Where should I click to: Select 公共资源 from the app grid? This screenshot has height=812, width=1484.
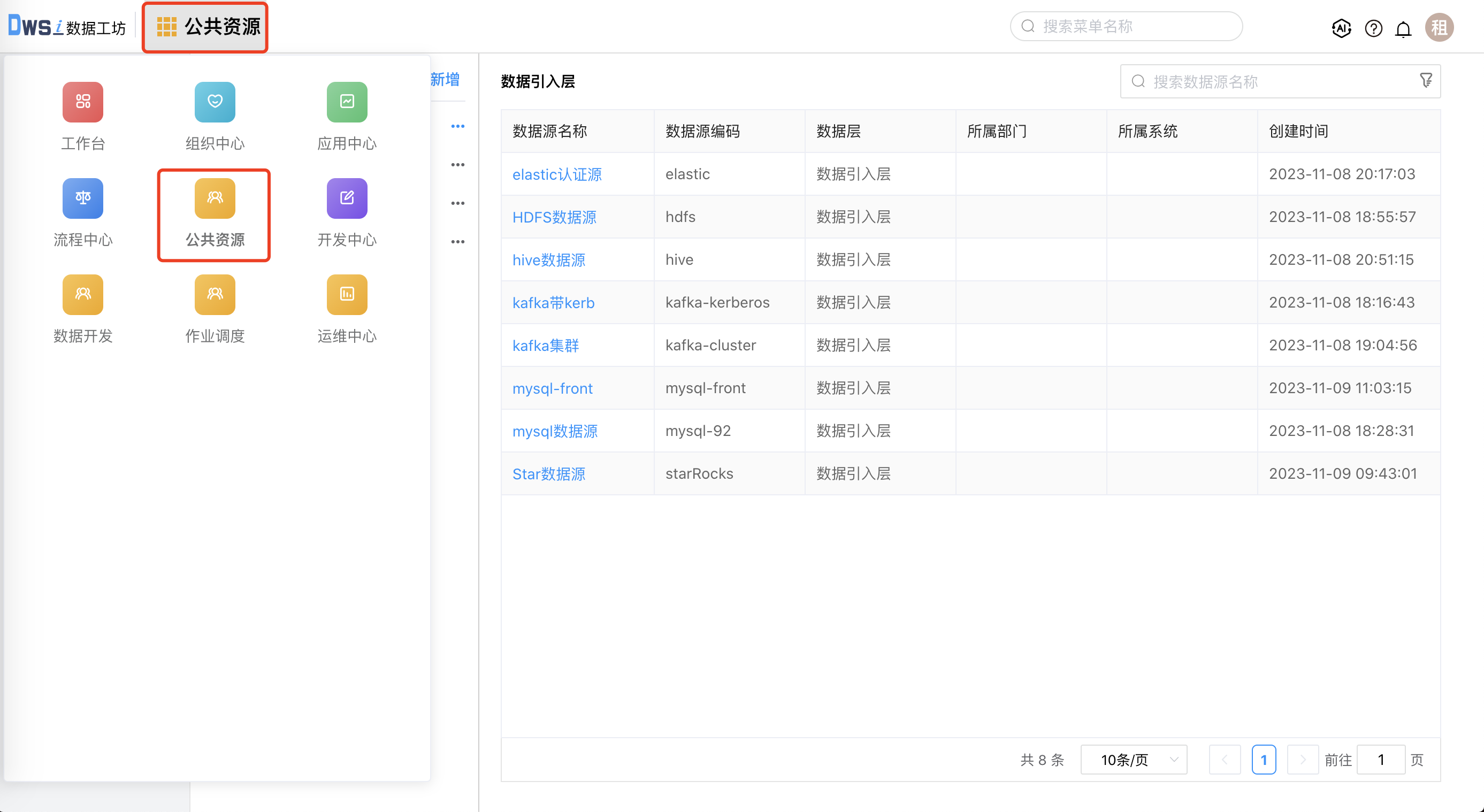pyautogui.click(x=214, y=215)
